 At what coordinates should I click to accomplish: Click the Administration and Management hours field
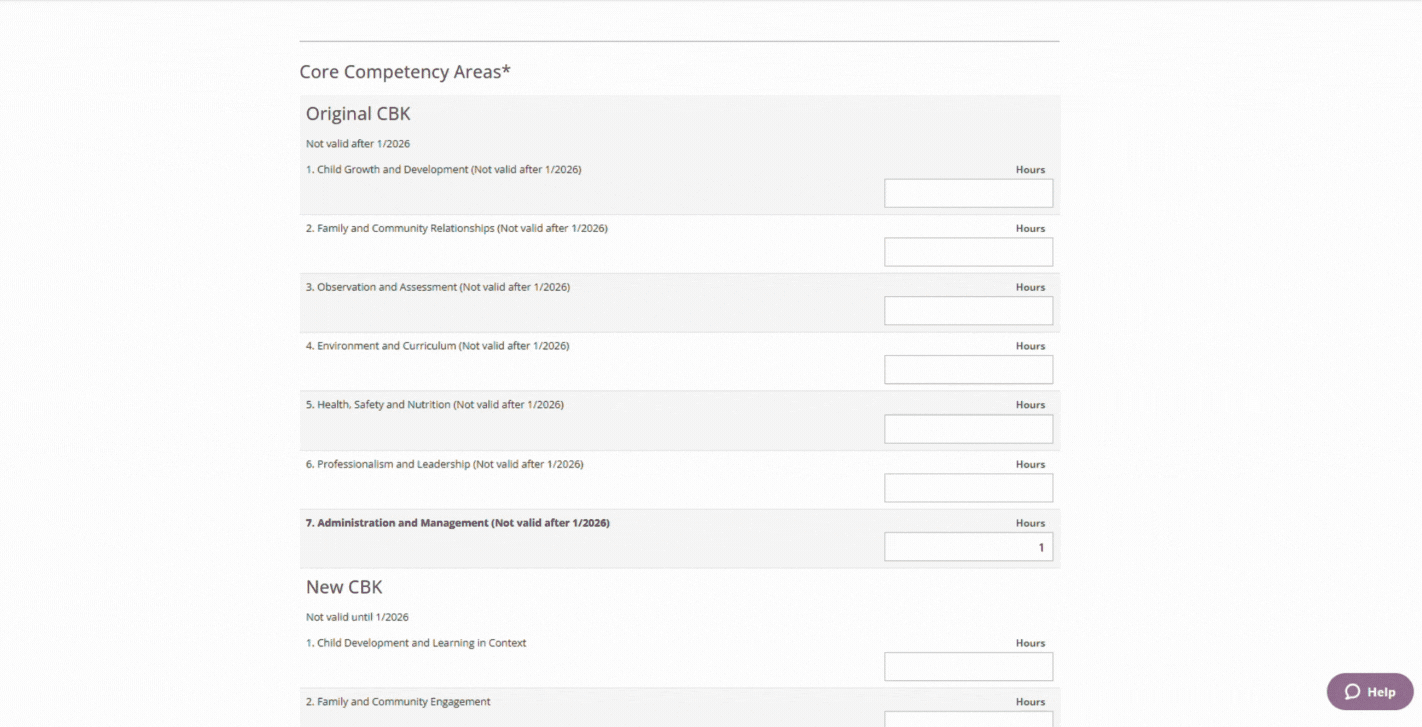point(968,547)
